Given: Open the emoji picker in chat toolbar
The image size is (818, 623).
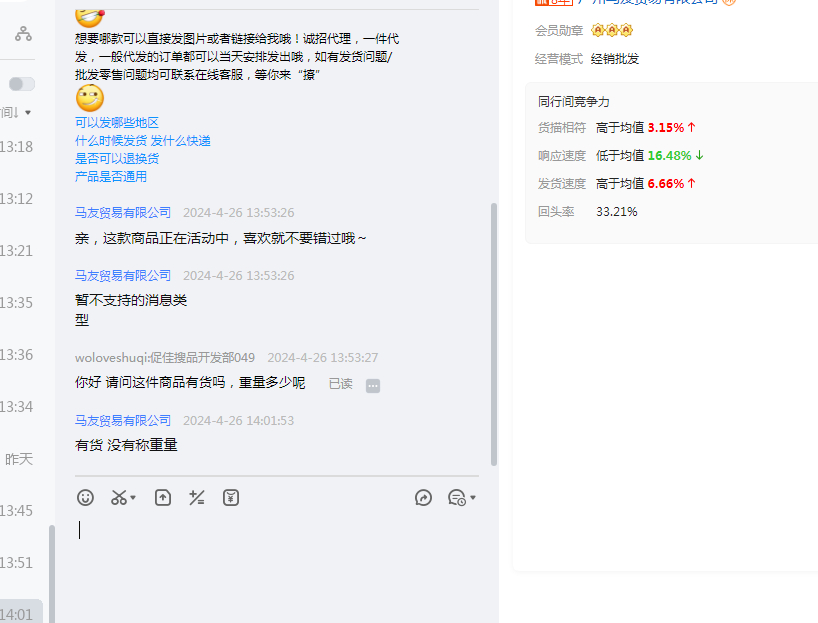Looking at the screenshot, I should coord(85,497).
